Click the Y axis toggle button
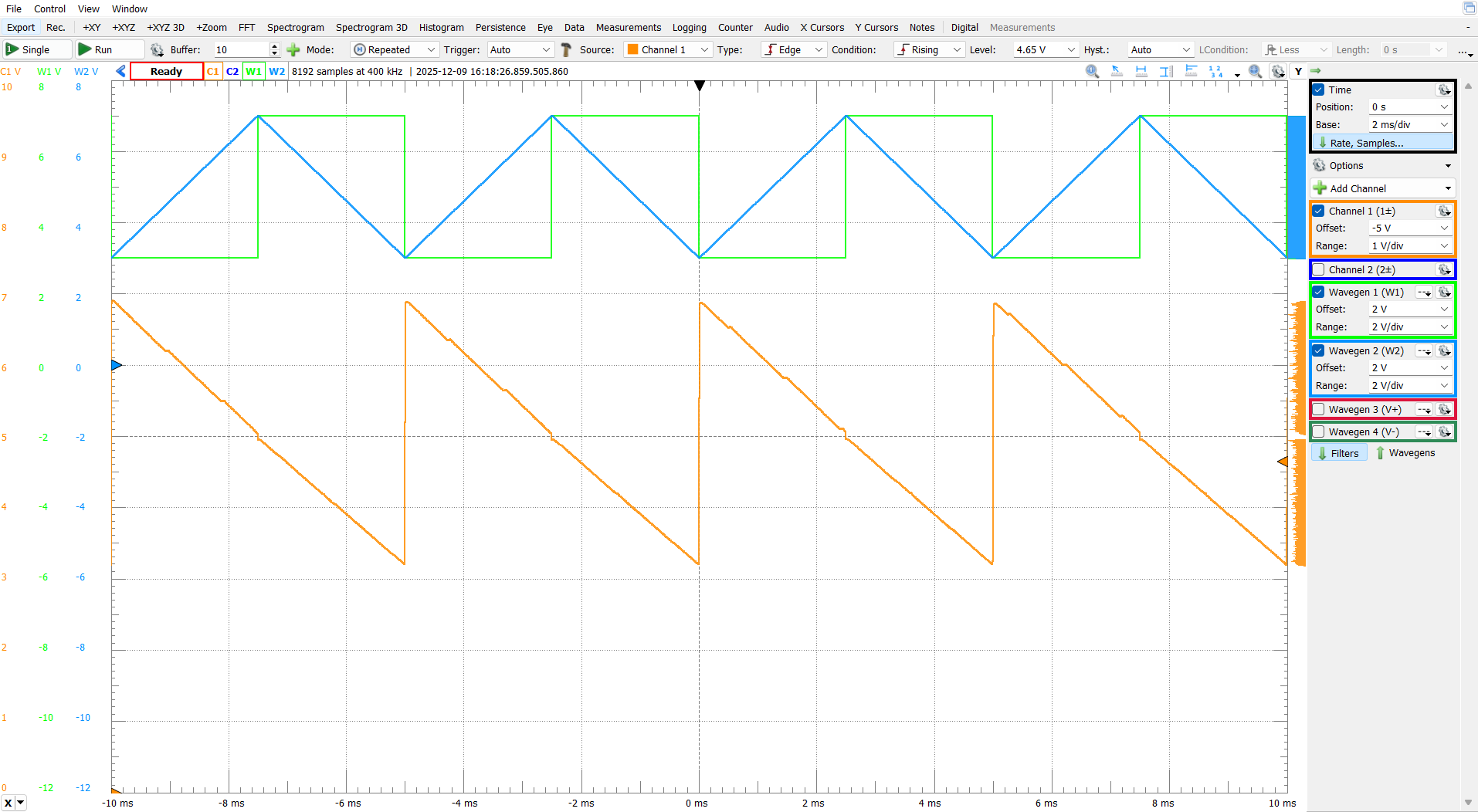This screenshot has width=1478, height=812. (x=1298, y=71)
